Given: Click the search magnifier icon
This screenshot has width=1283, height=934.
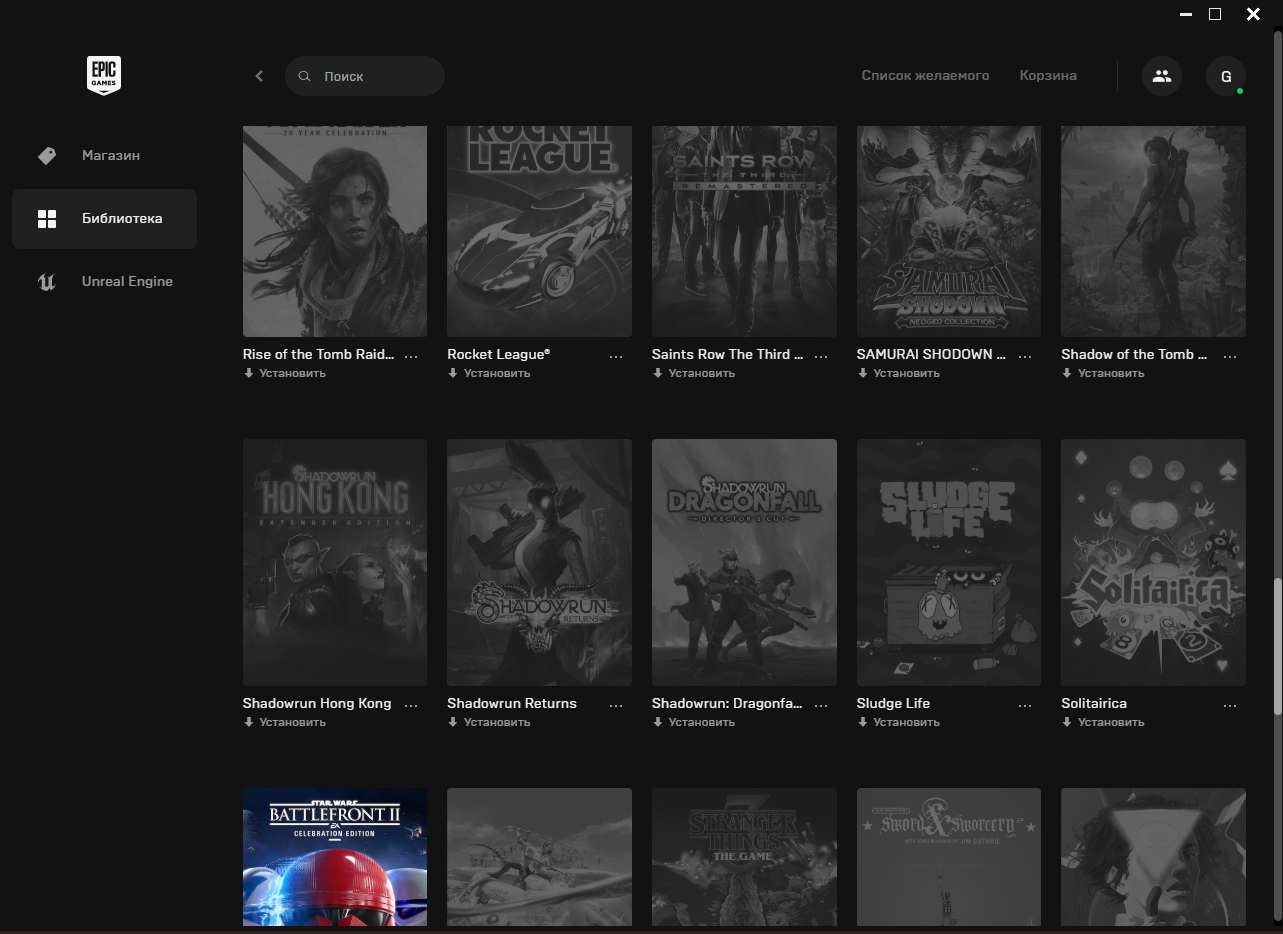Looking at the screenshot, I should tap(305, 76).
